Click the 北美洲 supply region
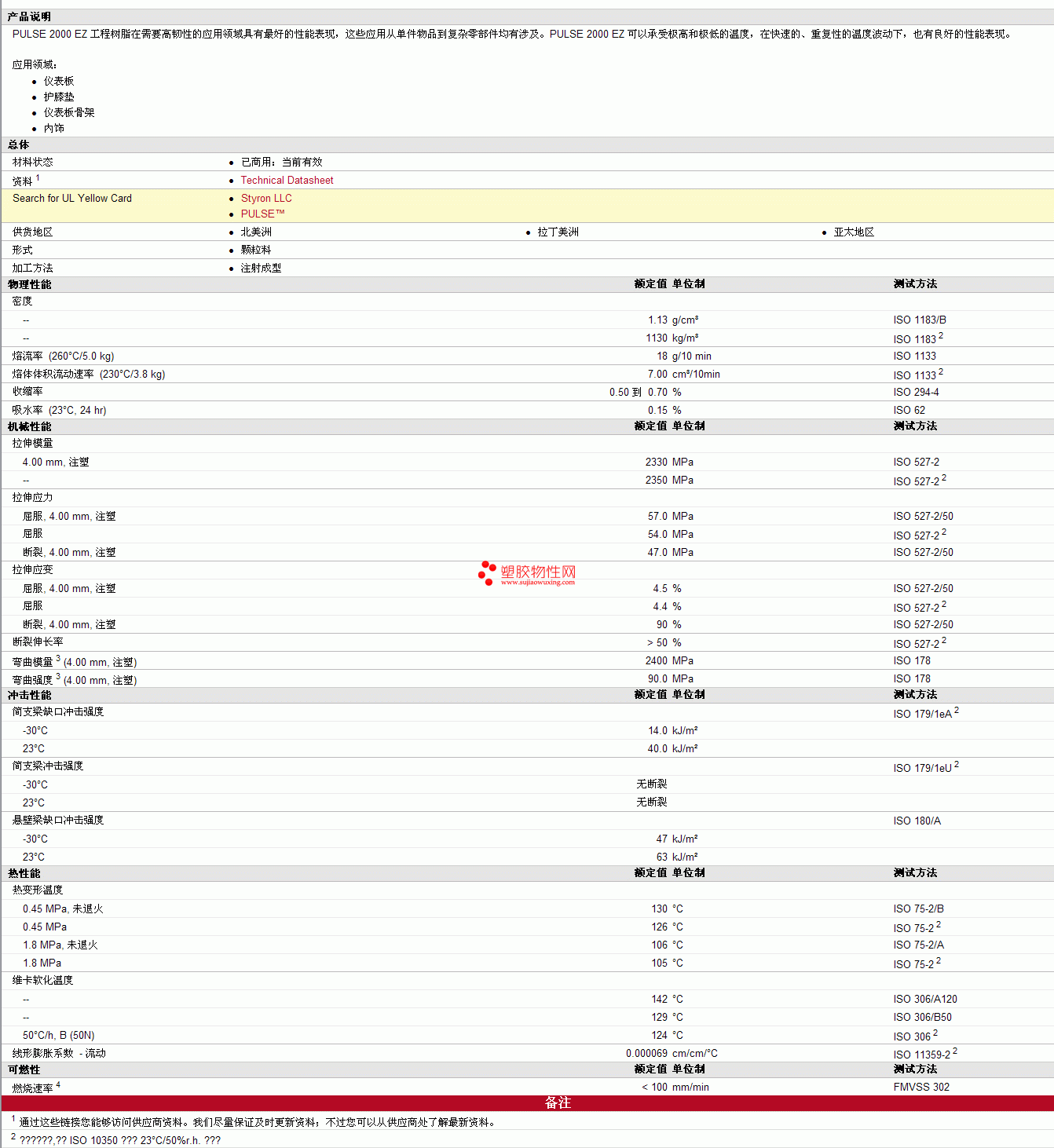 pos(256,232)
